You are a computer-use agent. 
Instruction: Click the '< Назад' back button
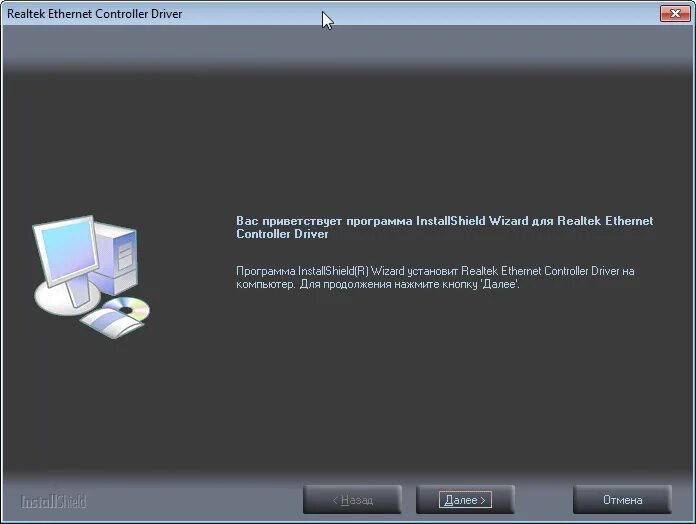[352, 500]
